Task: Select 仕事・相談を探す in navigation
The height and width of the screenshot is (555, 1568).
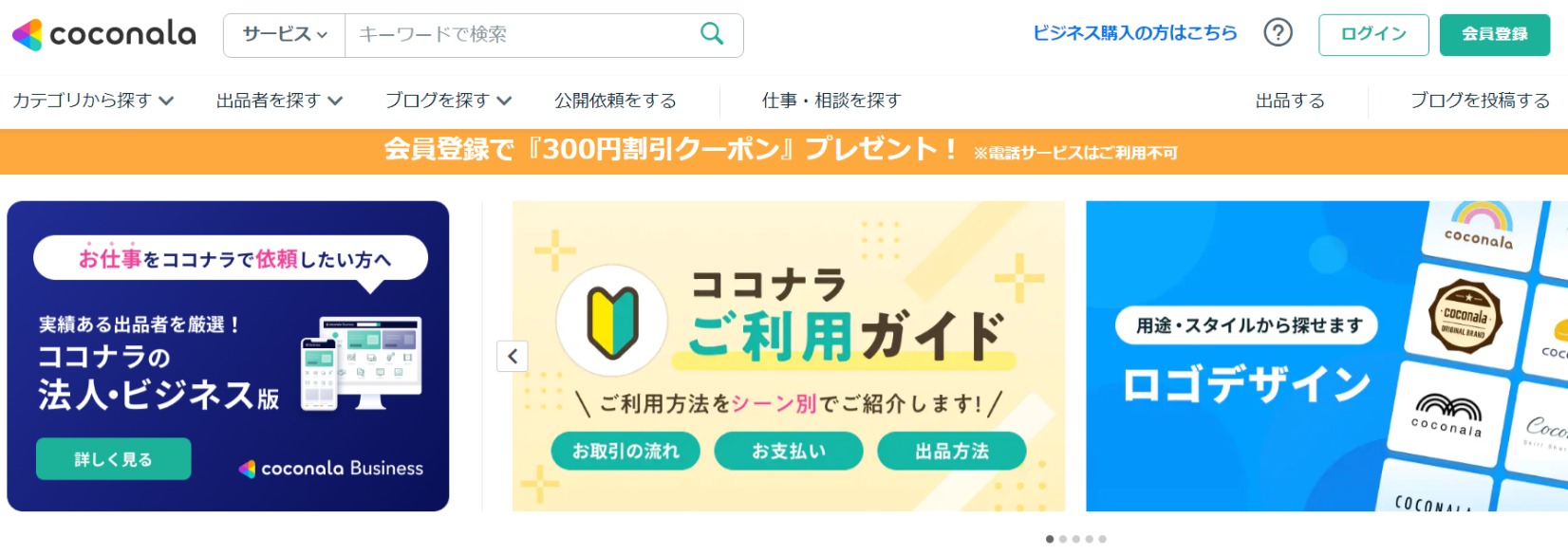Action: tap(831, 101)
